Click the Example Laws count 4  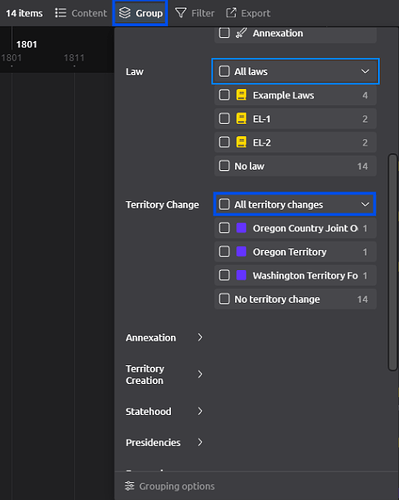365,95
